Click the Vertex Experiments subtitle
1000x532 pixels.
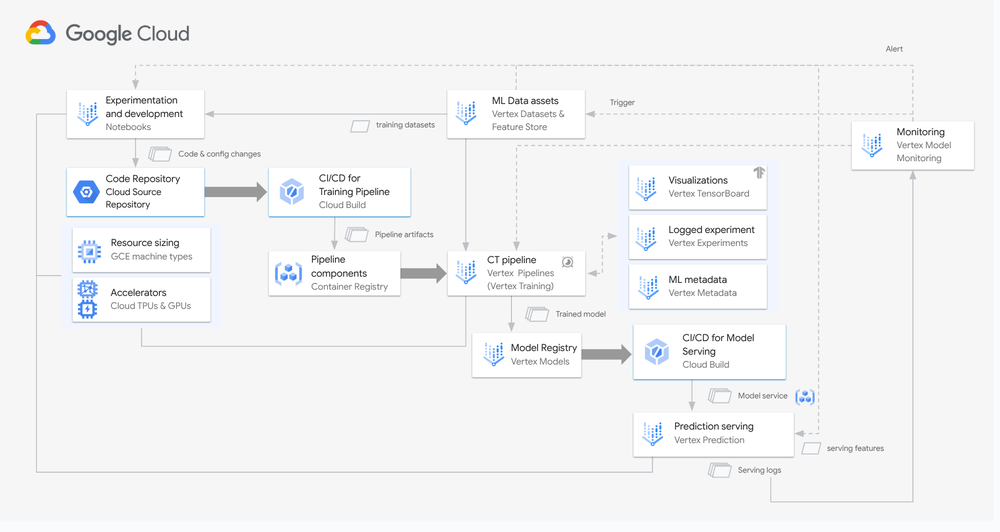(708, 243)
